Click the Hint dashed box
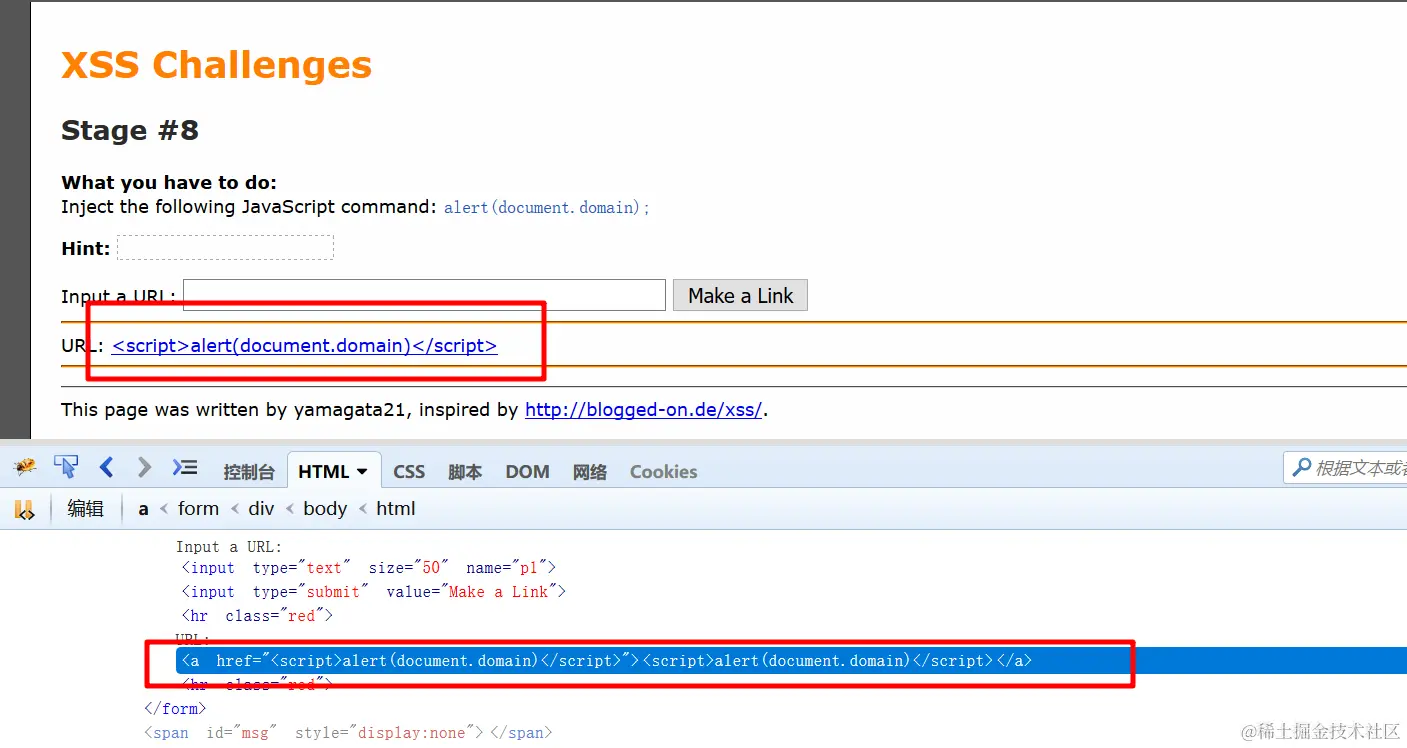Screen dimensions: 1407x748 [x=225, y=248]
